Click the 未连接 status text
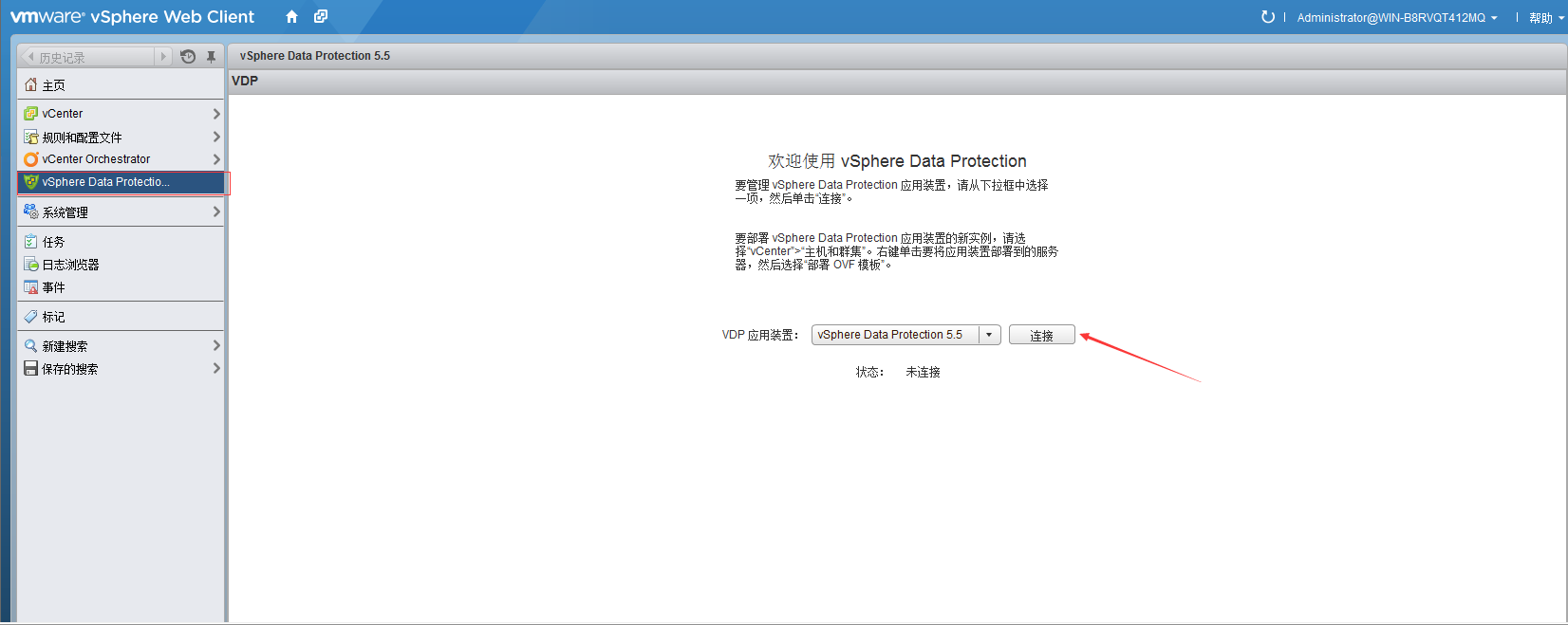1568x625 pixels. (923, 373)
